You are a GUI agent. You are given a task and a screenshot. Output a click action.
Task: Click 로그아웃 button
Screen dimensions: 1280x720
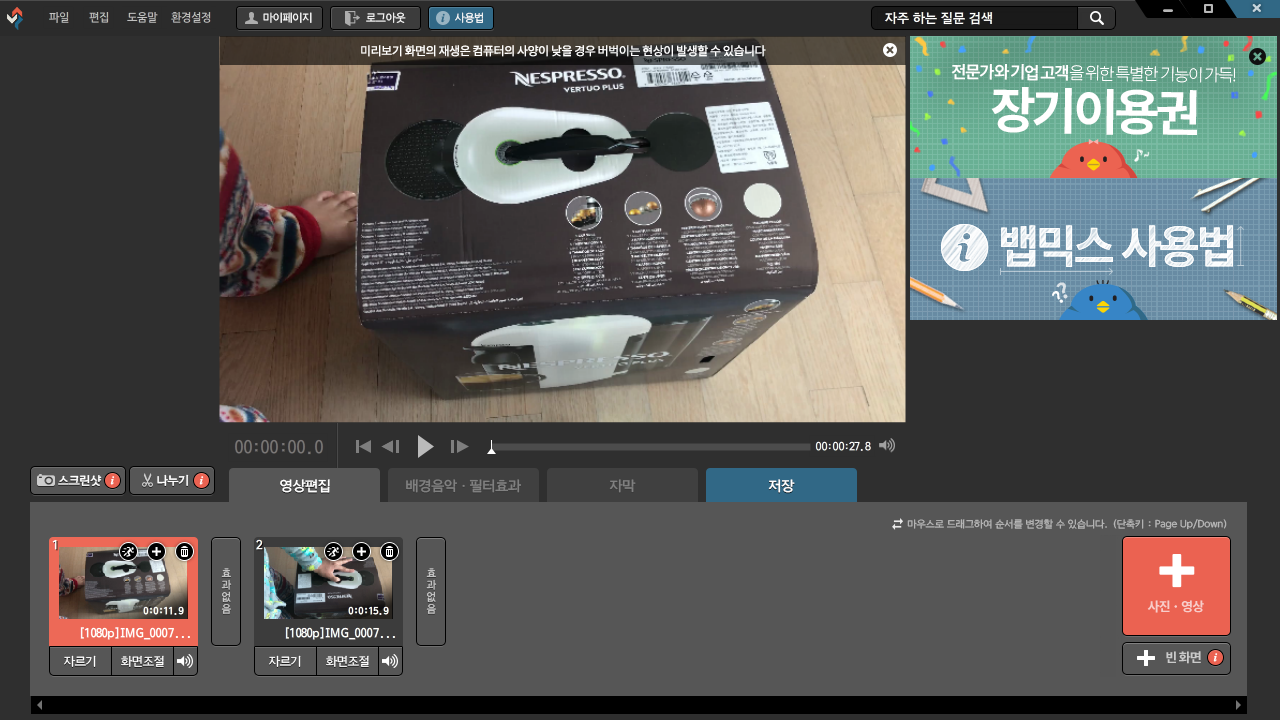(375, 18)
